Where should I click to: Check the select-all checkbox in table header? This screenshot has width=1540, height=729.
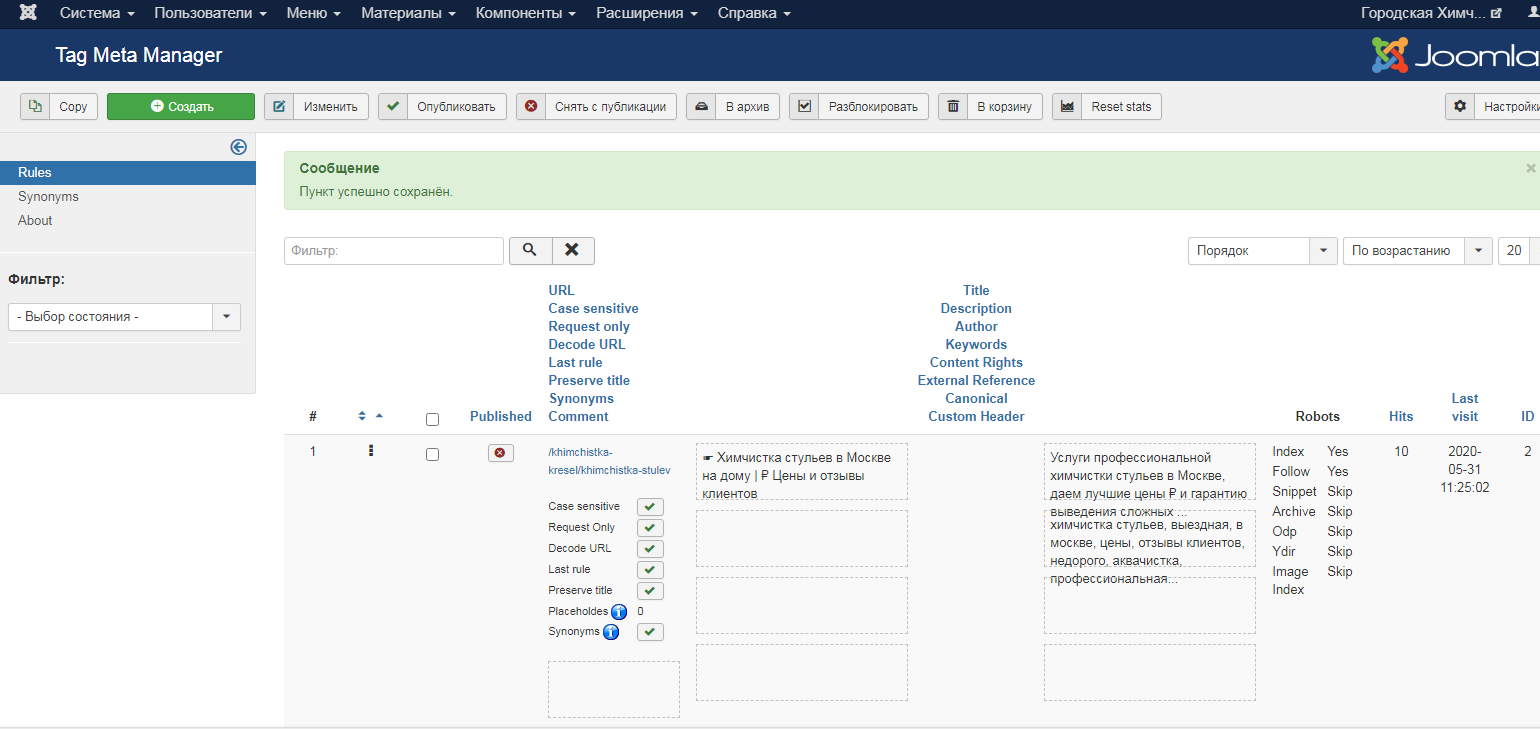[432, 419]
